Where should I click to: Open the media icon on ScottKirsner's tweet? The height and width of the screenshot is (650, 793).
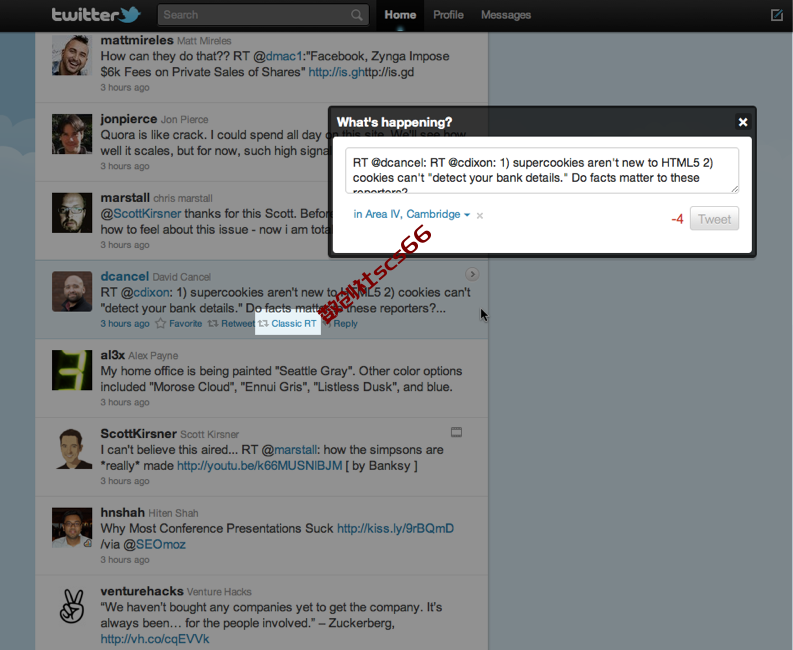point(456,432)
